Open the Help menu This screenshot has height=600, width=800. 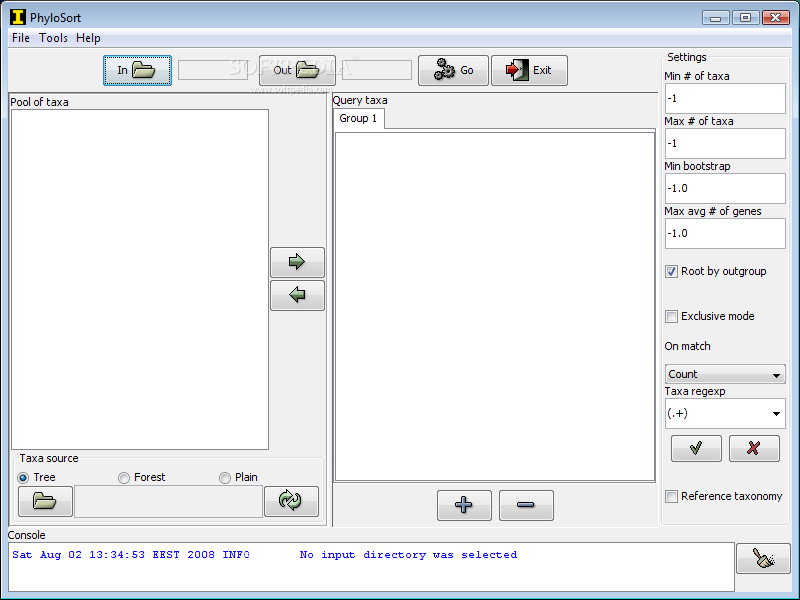pyautogui.click(x=88, y=38)
